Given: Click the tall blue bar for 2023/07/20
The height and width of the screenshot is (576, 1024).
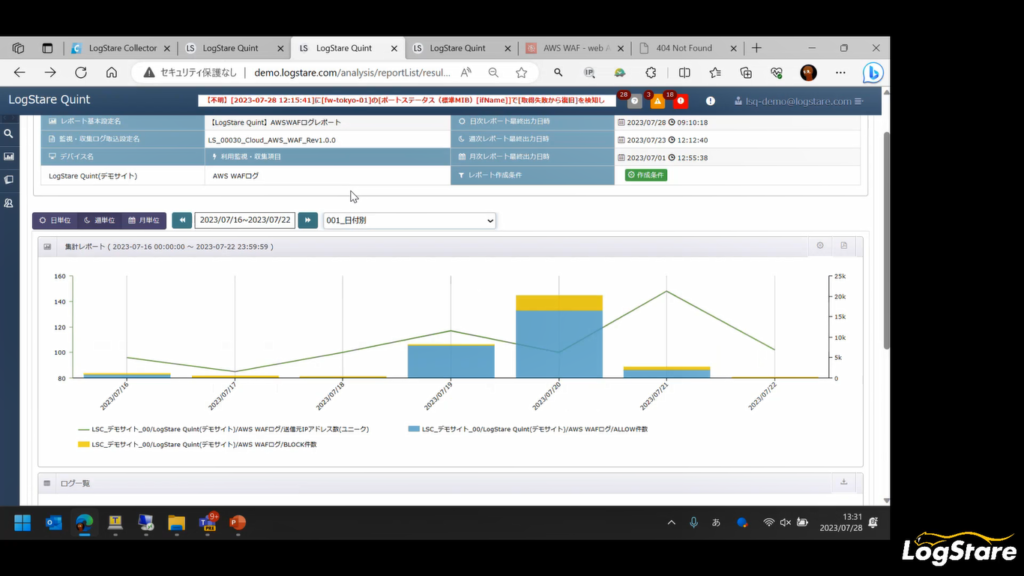Looking at the screenshot, I should click(x=559, y=344).
